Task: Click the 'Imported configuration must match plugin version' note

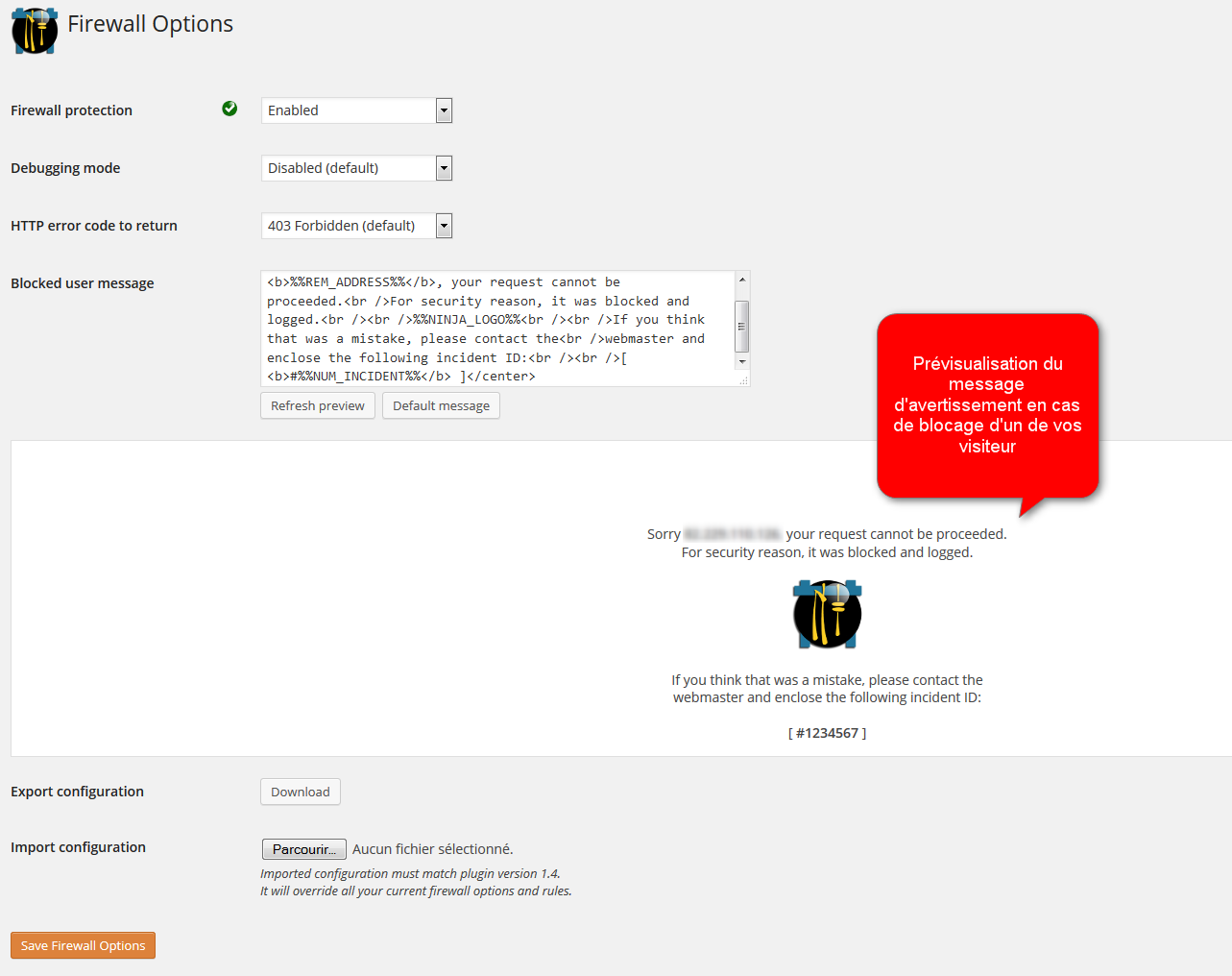Action: 410,874
